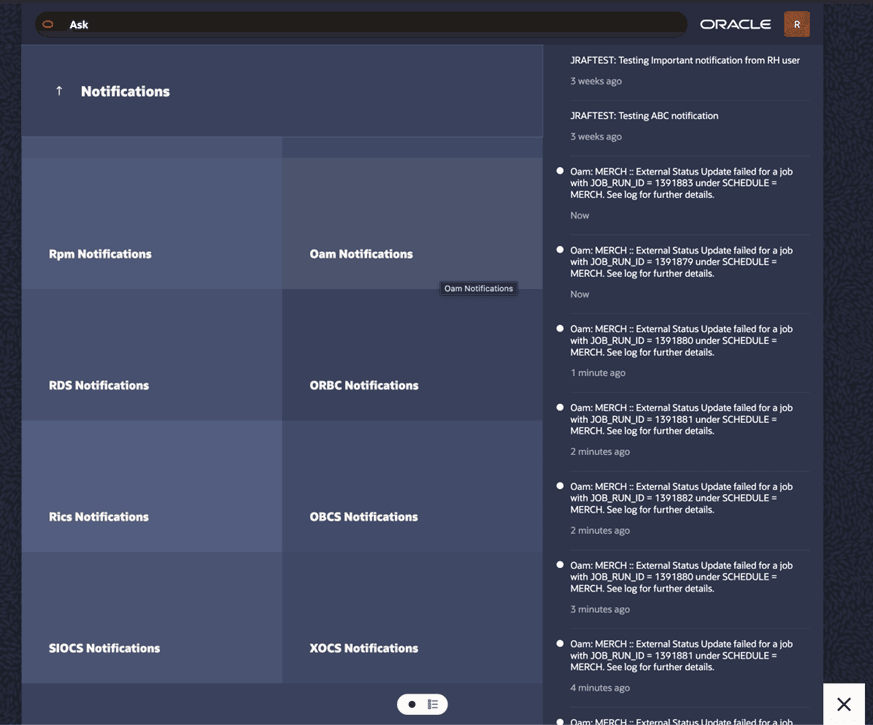Go back using the up arrow beside Notifications
873x725 pixels.
59,91
